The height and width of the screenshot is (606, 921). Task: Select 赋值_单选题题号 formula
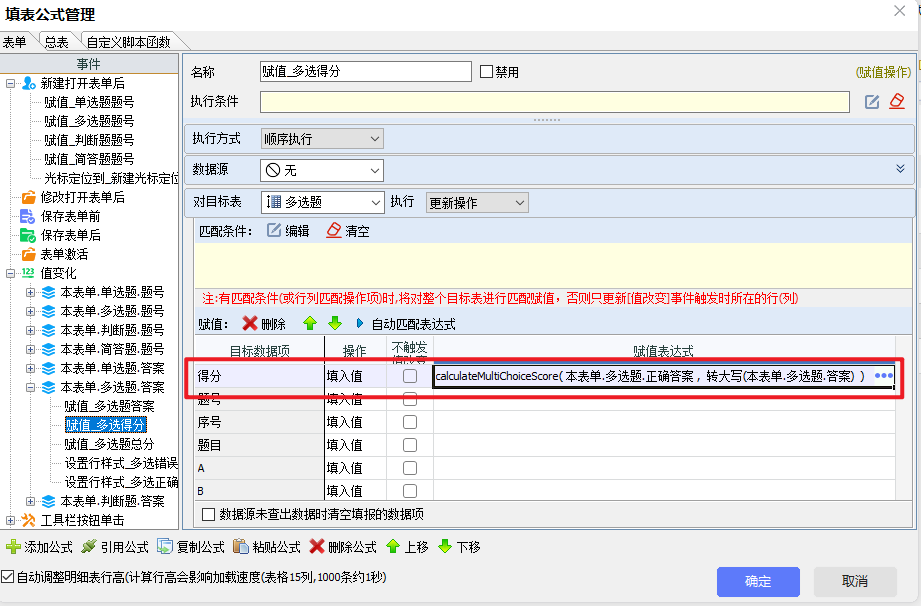click(89, 102)
